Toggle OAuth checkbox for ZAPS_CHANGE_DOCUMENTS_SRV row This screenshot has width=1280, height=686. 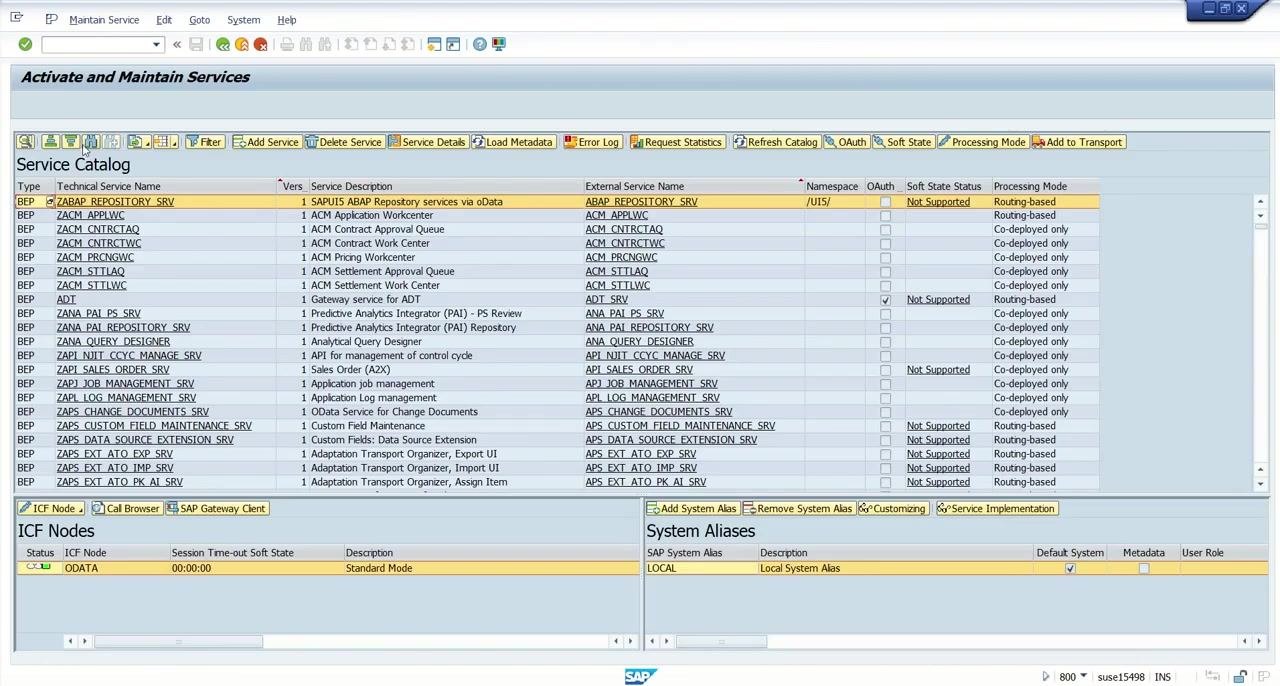tap(885, 412)
